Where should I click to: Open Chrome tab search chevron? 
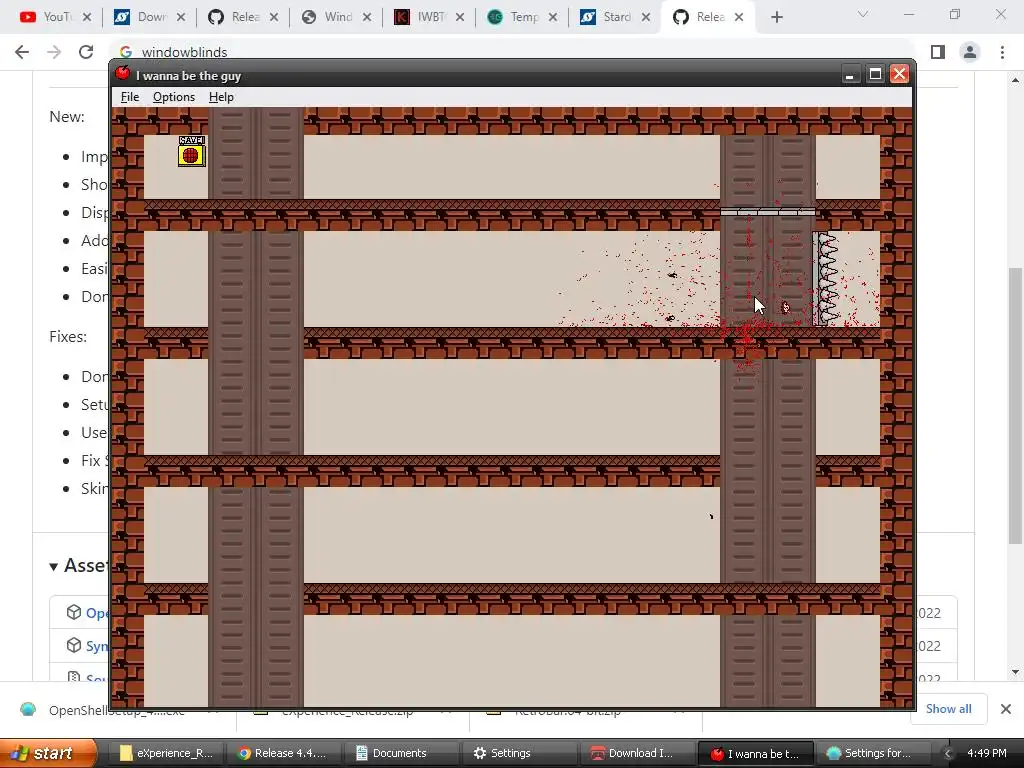click(863, 14)
